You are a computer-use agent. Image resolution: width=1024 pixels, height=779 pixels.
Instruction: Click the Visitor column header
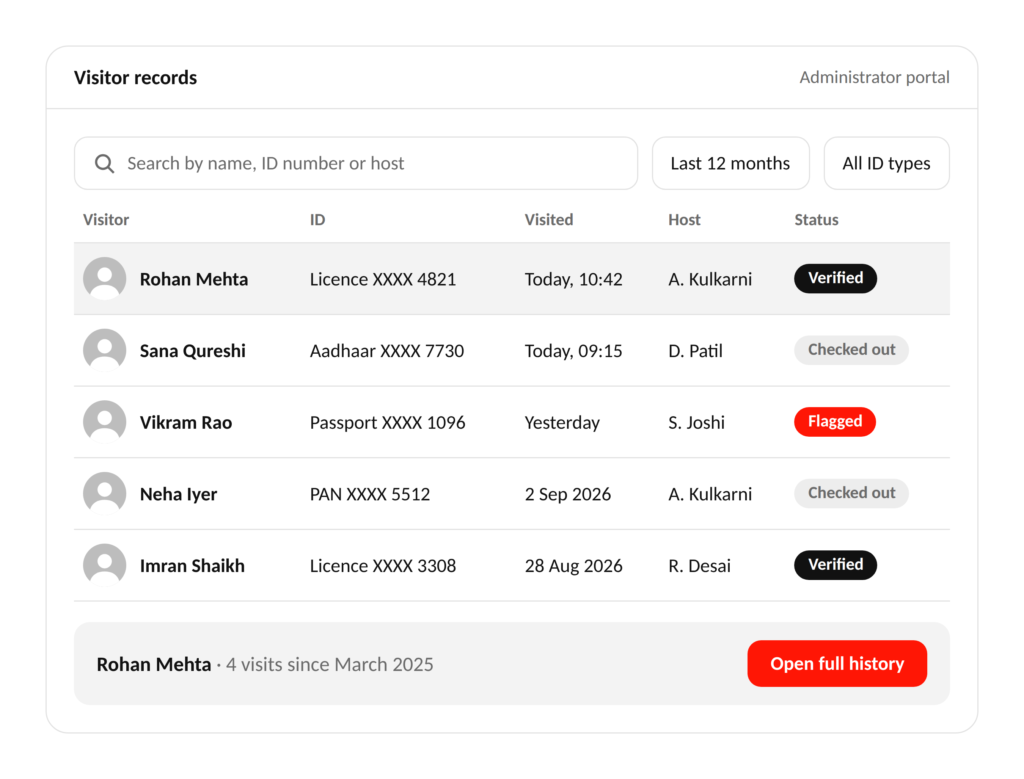106,219
